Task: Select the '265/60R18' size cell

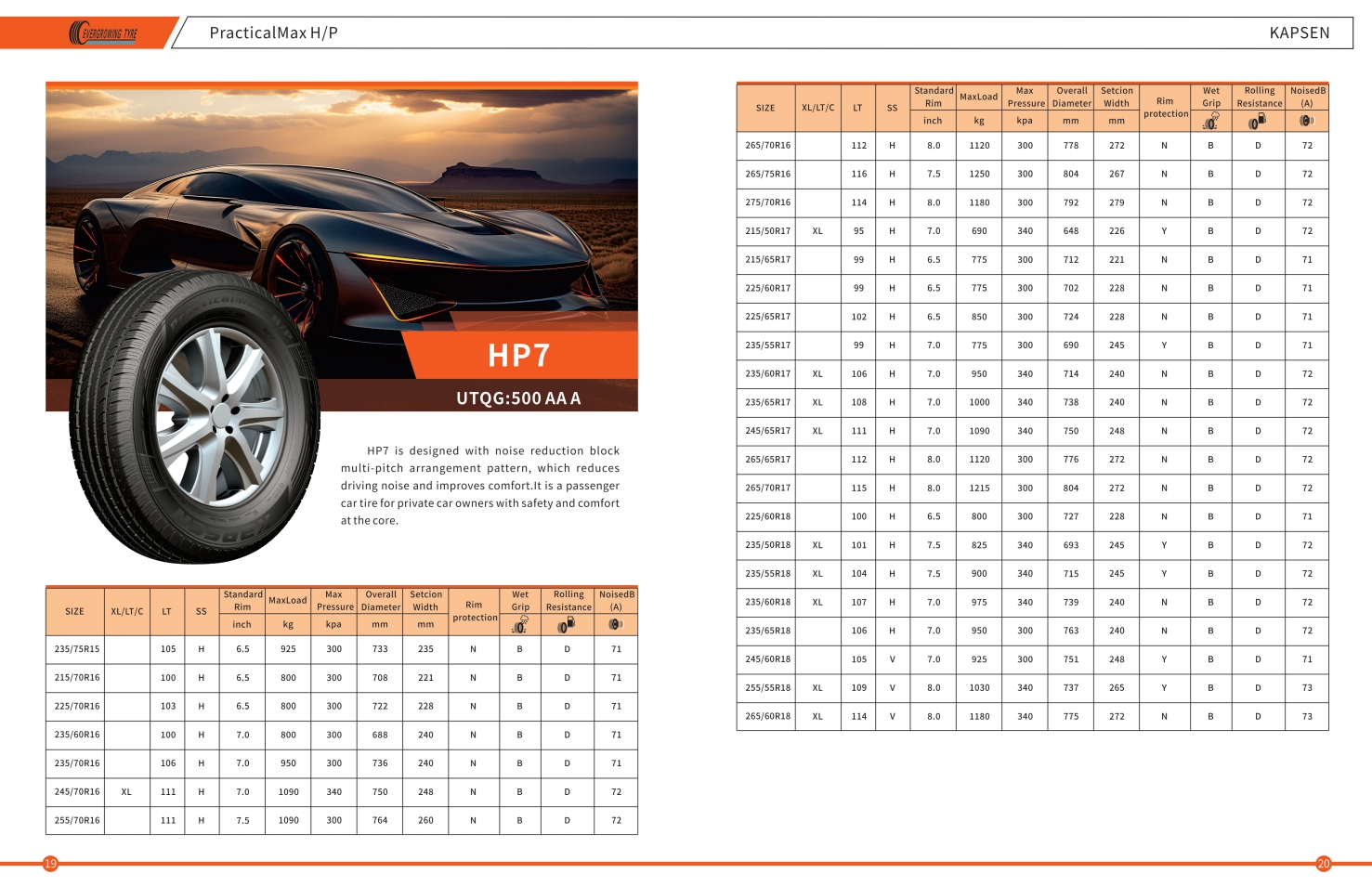Action: (768, 717)
